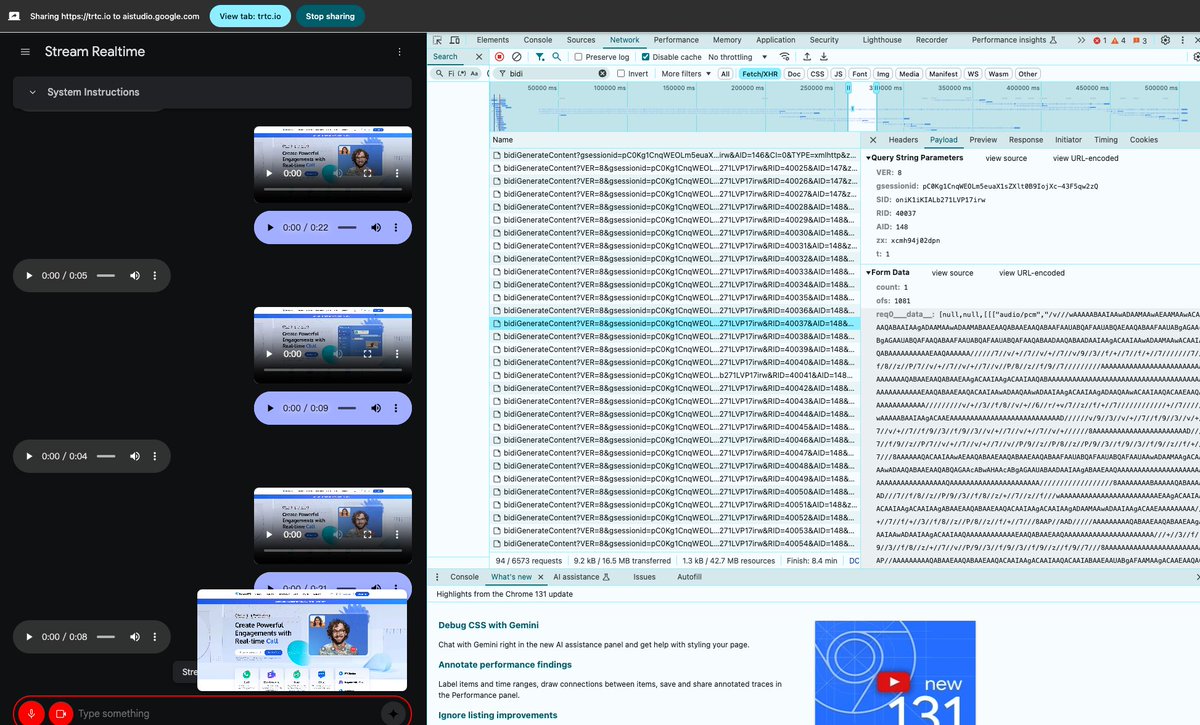Click the Stop sharing button
This screenshot has width=1200, height=725.
coord(330,16)
